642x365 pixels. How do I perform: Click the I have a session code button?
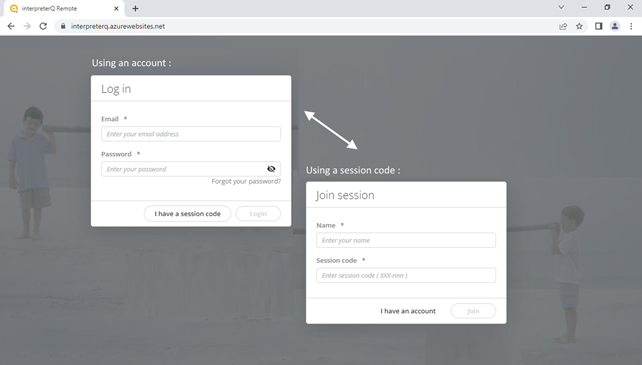[x=188, y=213]
